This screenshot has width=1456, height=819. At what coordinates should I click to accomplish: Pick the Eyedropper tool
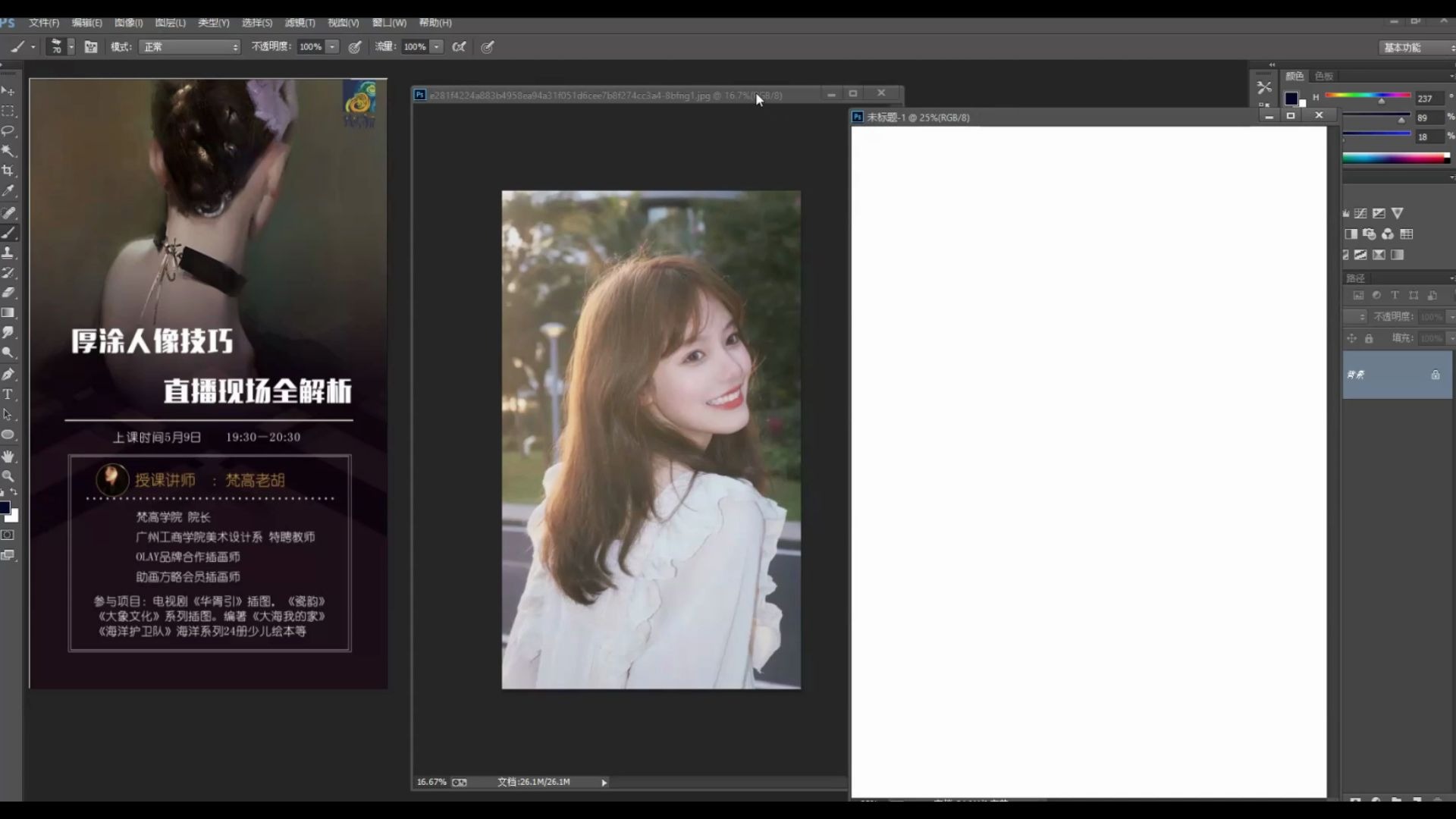tap(8, 191)
